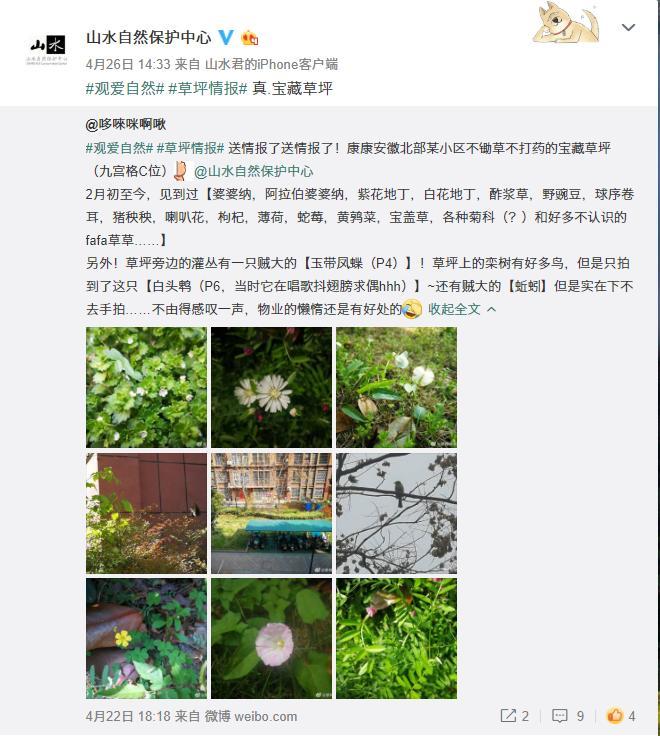This screenshot has width=660, height=736.
Task: Click the orange membership crown badge
Action: point(249,38)
